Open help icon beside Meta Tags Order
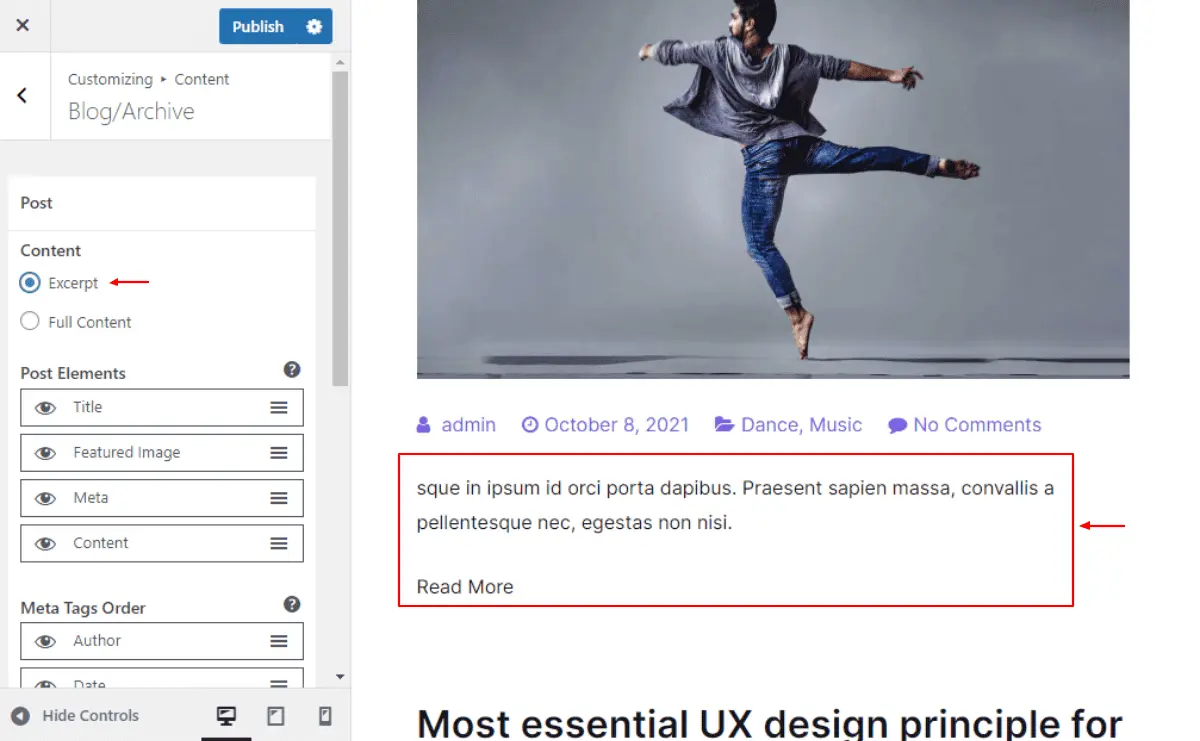1200x741 pixels. 292,604
